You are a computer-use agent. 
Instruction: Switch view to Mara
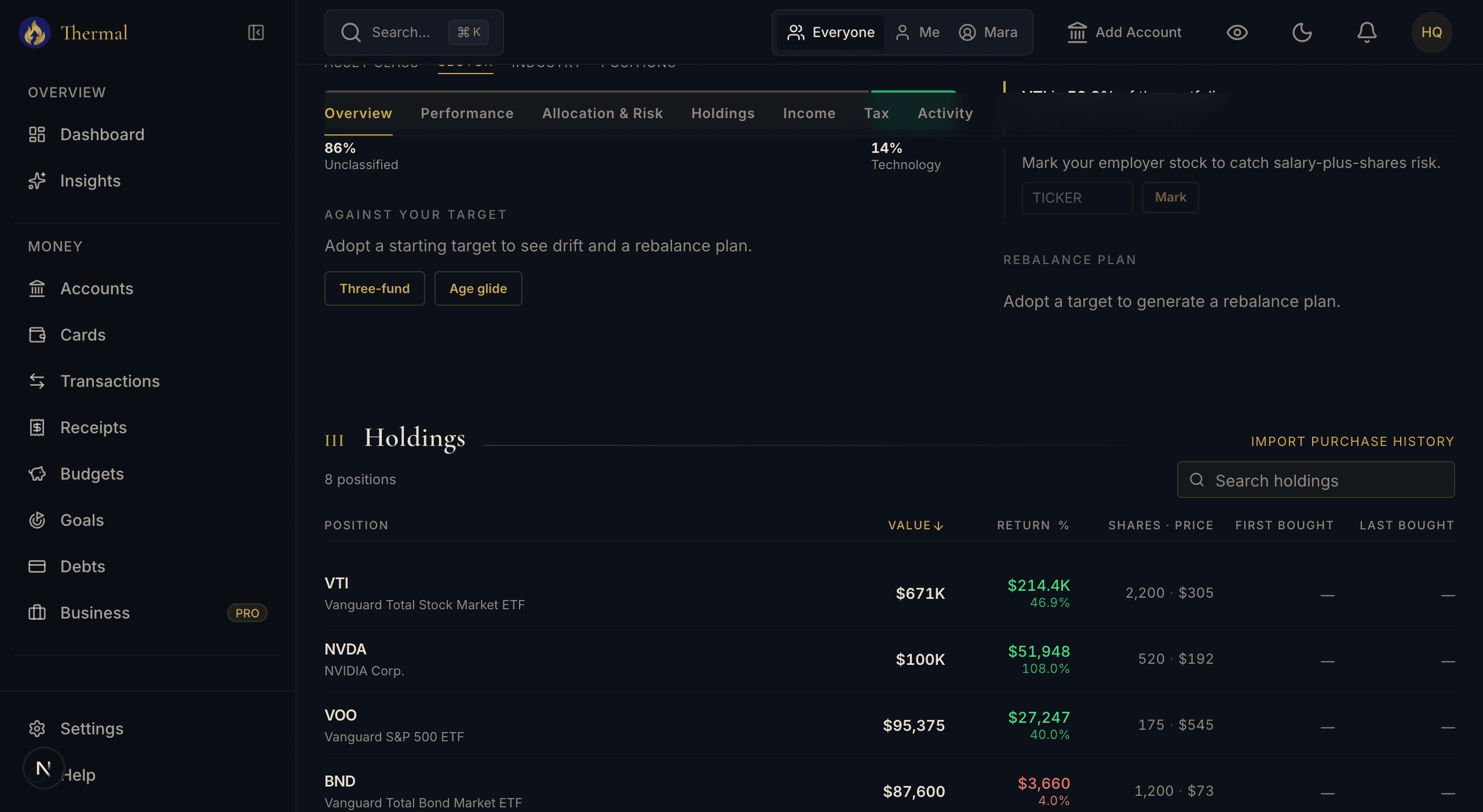[988, 32]
